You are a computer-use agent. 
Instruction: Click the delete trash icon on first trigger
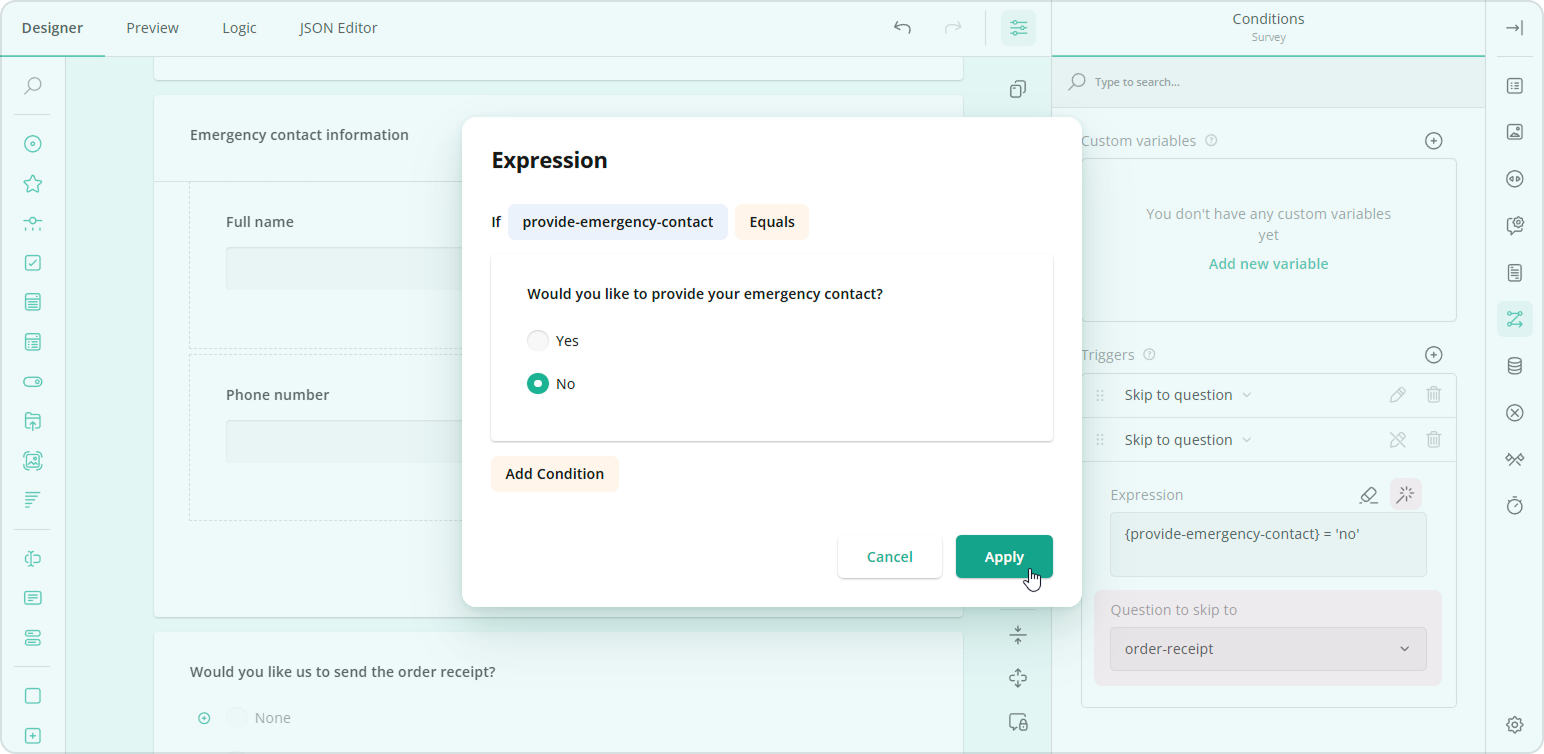point(1433,394)
